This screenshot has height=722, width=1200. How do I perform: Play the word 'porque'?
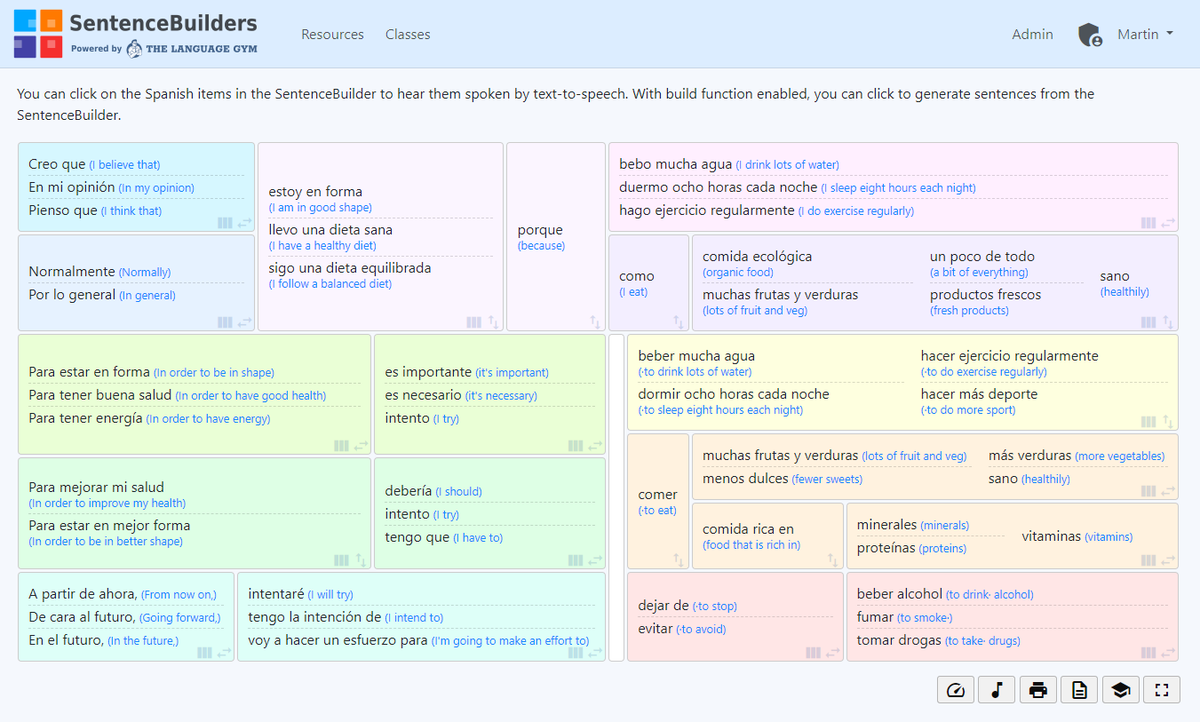(x=540, y=230)
